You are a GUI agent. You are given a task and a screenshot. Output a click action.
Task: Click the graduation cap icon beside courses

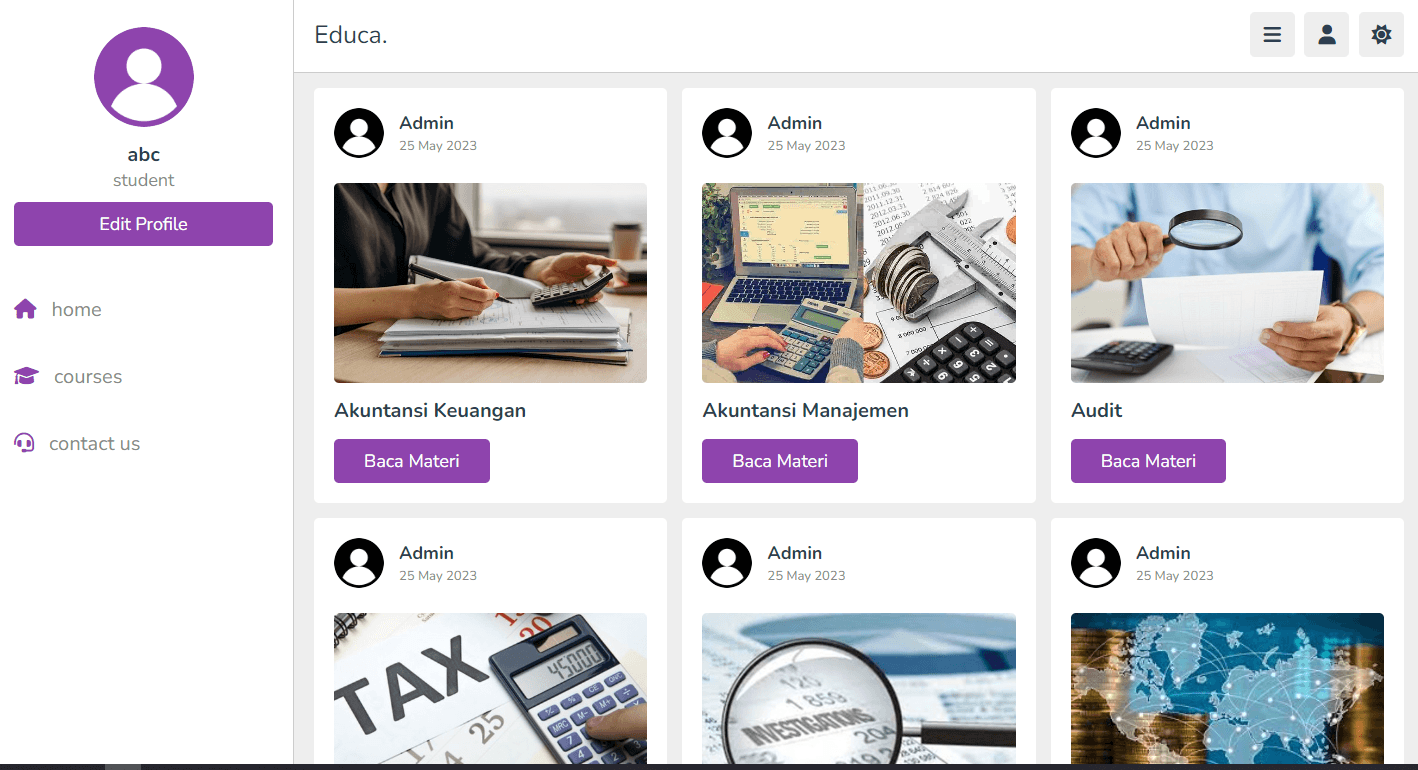26,376
